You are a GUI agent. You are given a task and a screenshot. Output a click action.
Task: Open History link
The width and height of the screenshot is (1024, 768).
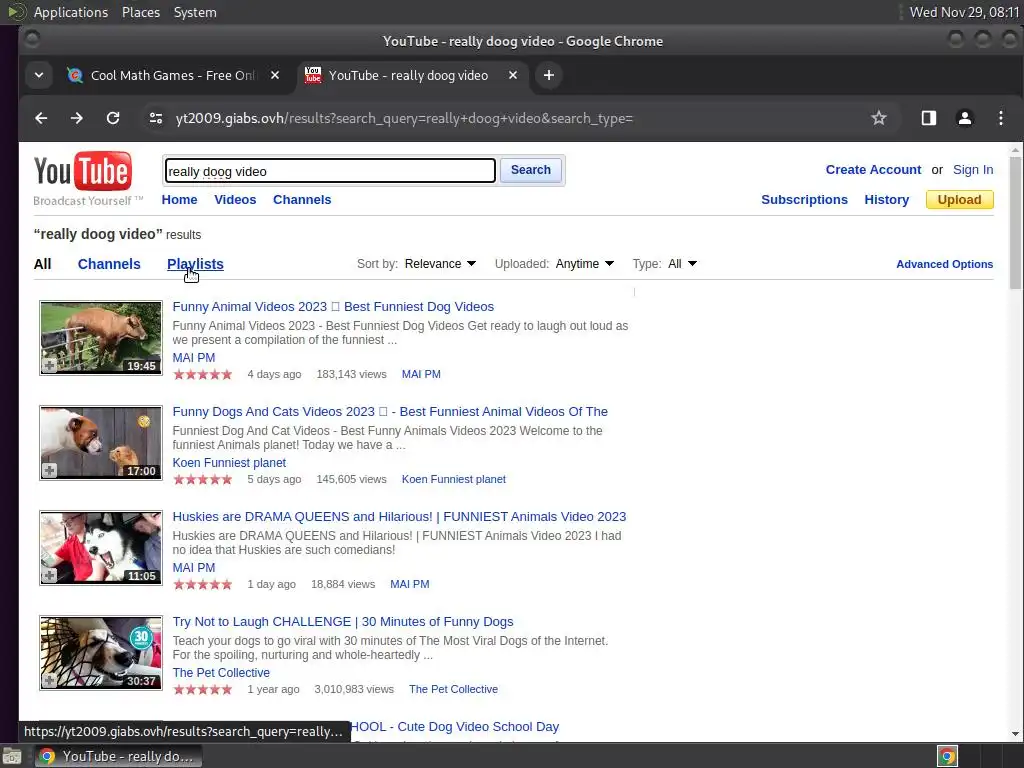pos(886,200)
